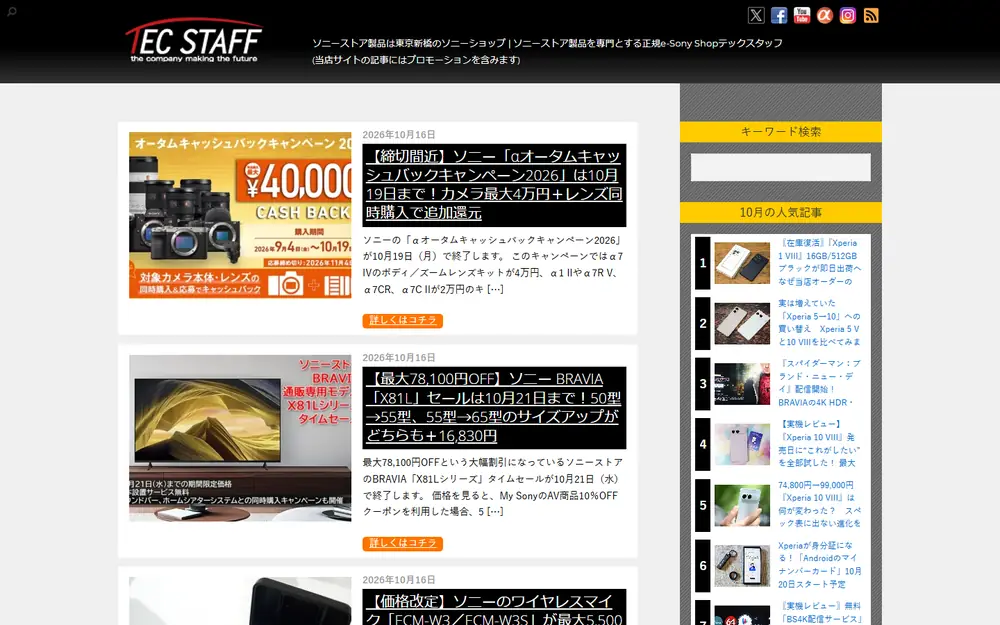
Task: Open ranking 2 Xperia 5→10 買い替え article link
Action: tap(820, 323)
